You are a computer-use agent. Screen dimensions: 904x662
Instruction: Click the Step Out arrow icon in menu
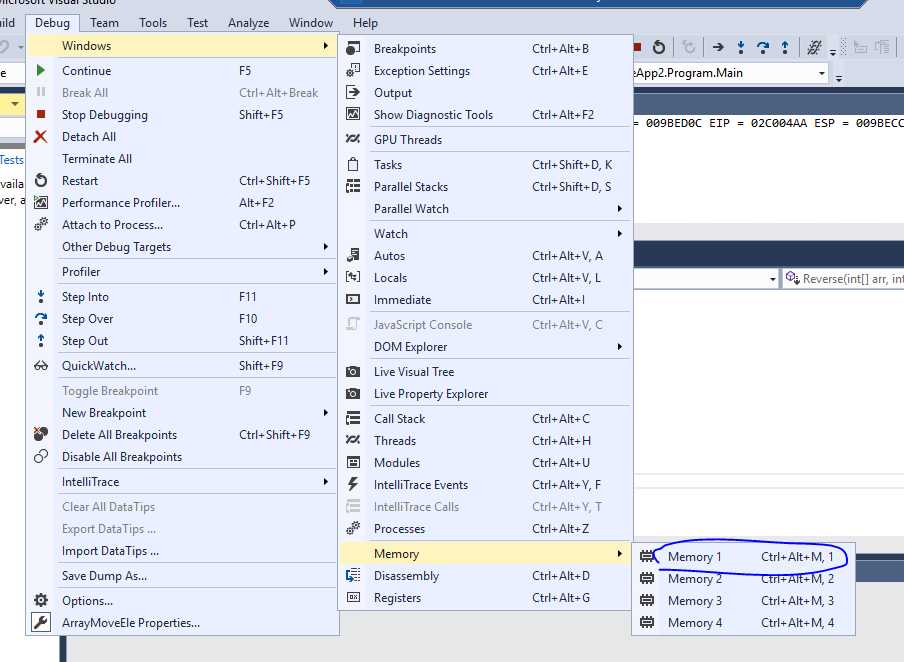click(x=40, y=340)
